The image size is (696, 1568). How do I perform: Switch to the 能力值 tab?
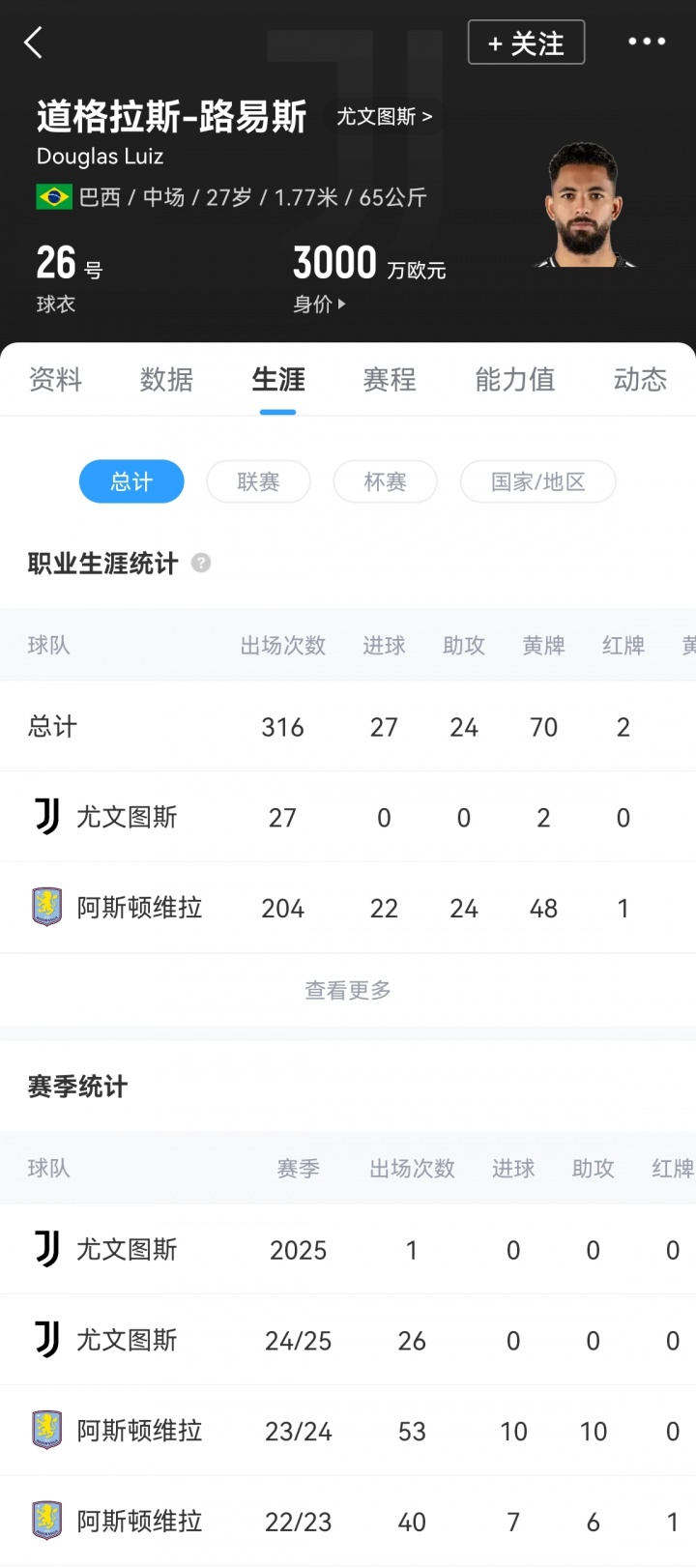coord(514,380)
